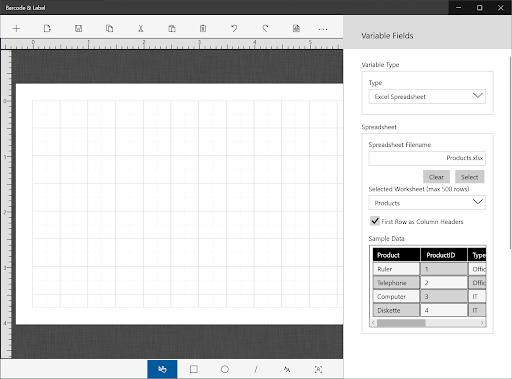The width and height of the screenshot is (512, 379).
Task: Click ProductID cell with value 2
Action: click(x=444, y=283)
